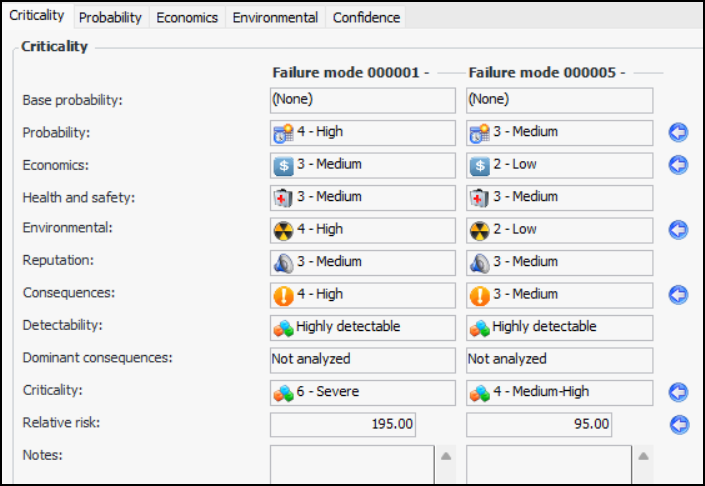The height and width of the screenshot is (486, 705).
Task: Click the speaker icon in the Failure mode 000005 Reputation field
Action: [x=479, y=263]
